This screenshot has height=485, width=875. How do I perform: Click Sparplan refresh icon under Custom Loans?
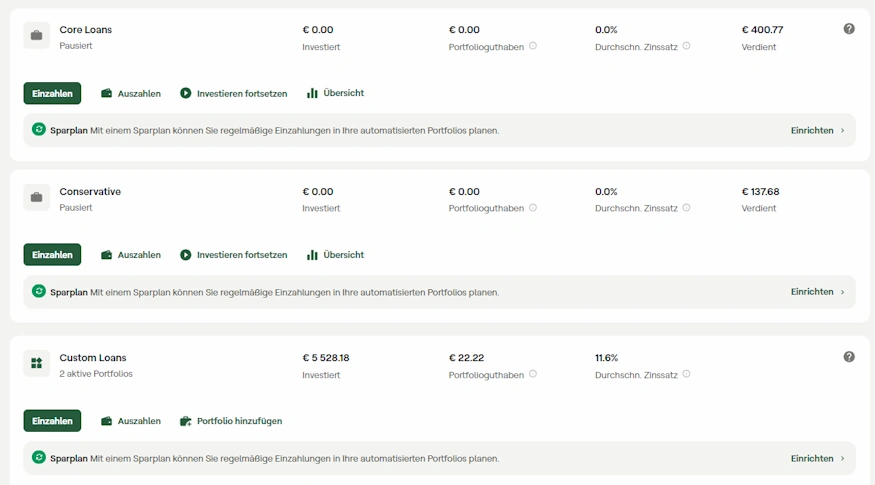pos(39,457)
